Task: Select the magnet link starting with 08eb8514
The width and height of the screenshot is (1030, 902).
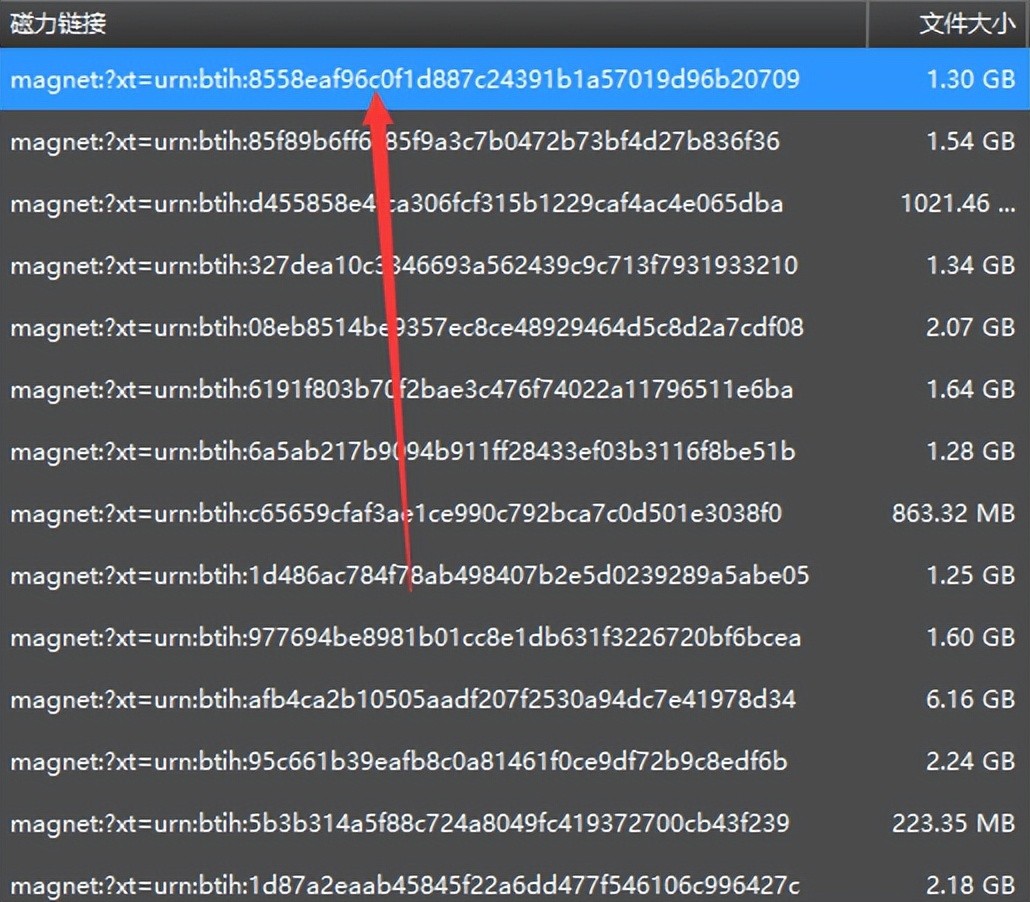Action: (x=406, y=328)
